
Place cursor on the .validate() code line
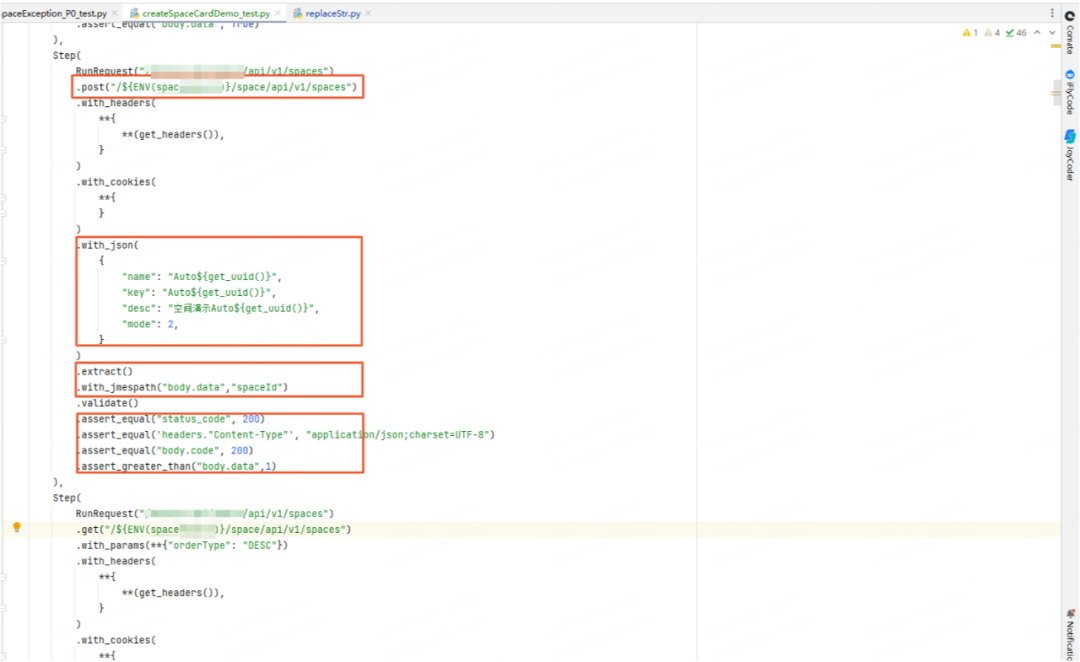click(x=107, y=403)
